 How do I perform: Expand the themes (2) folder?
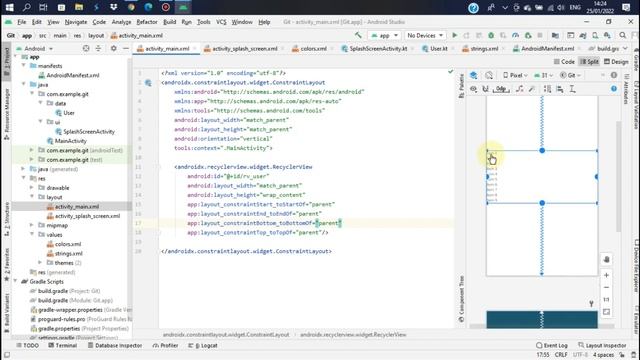click(x=40, y=263)
